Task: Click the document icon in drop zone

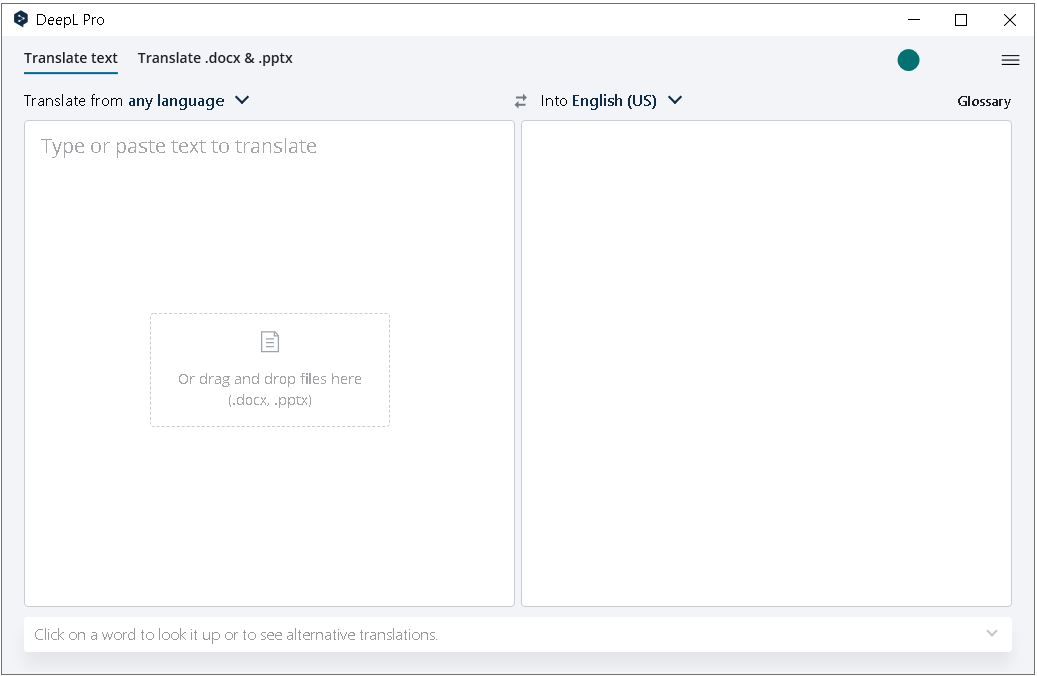Action: (x=270, y=342)
